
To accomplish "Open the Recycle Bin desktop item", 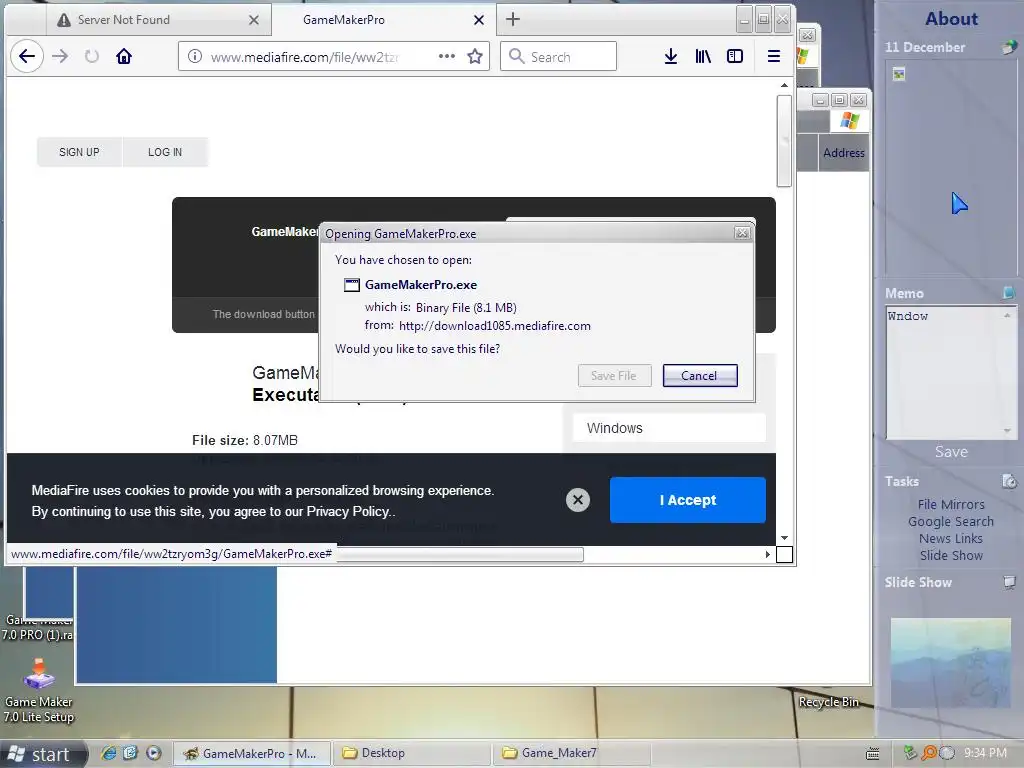I will pos(829,702).
